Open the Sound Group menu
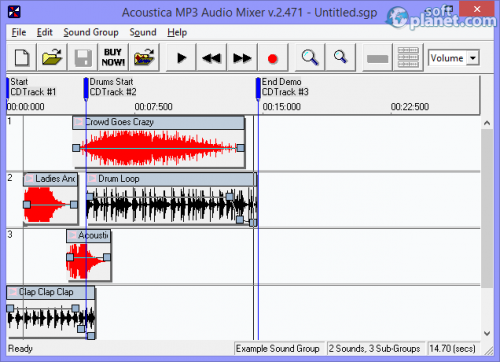The width and height of the screenshot is (500, 362). point(91,32)
